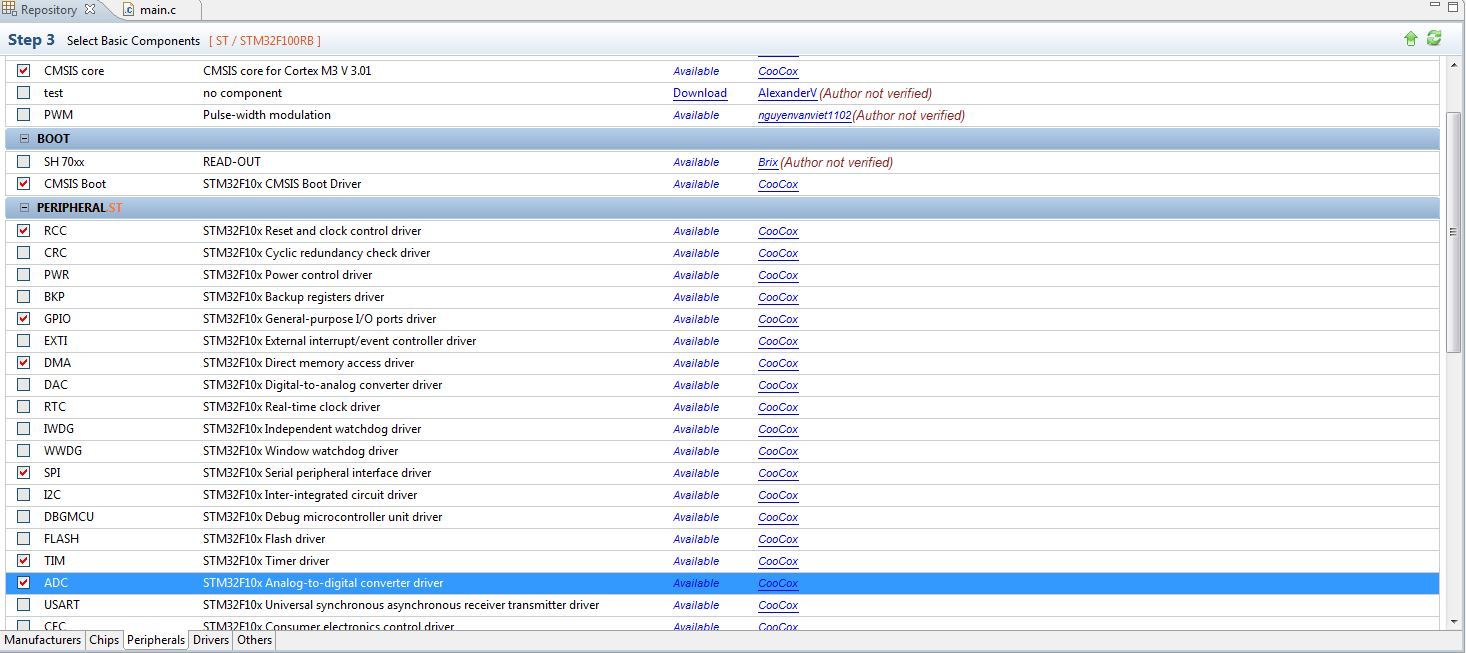Image resolution: width=1466 pixels, height=653 pixels.
Task: Uncheck the SPI driver checkbox
Action: click(24, 473)
